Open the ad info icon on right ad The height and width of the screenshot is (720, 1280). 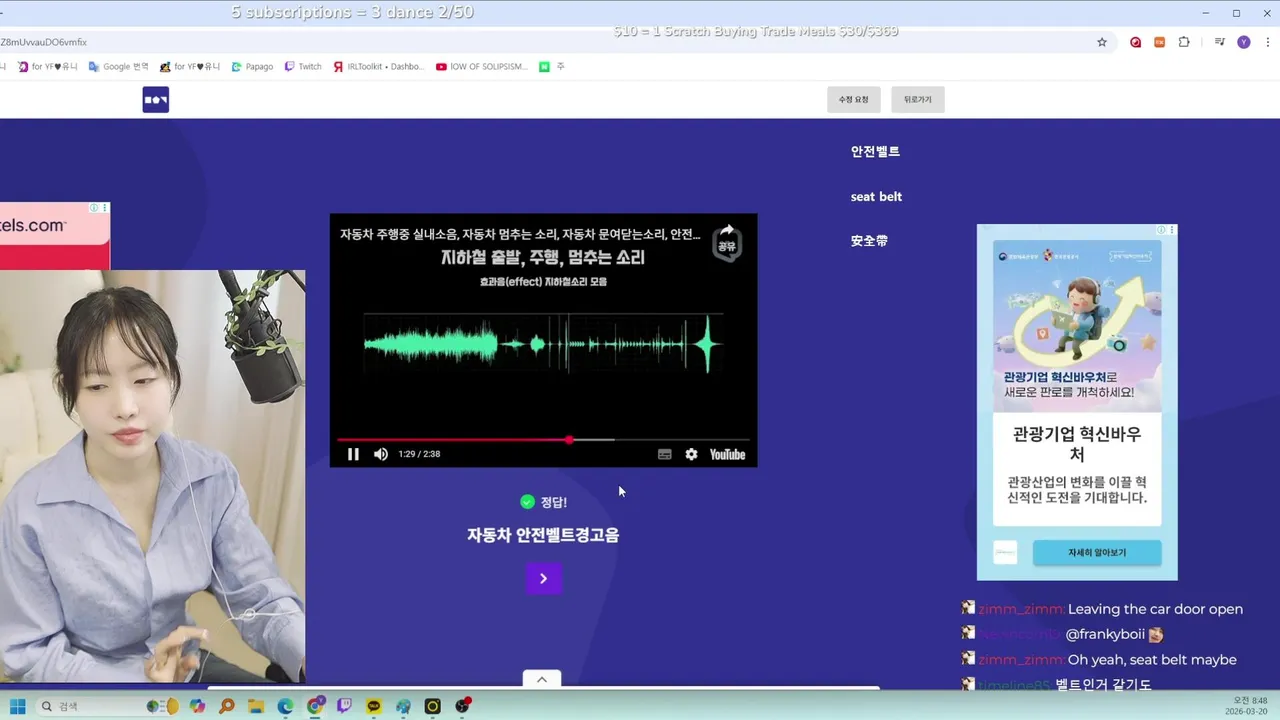tap(1162, 230)
